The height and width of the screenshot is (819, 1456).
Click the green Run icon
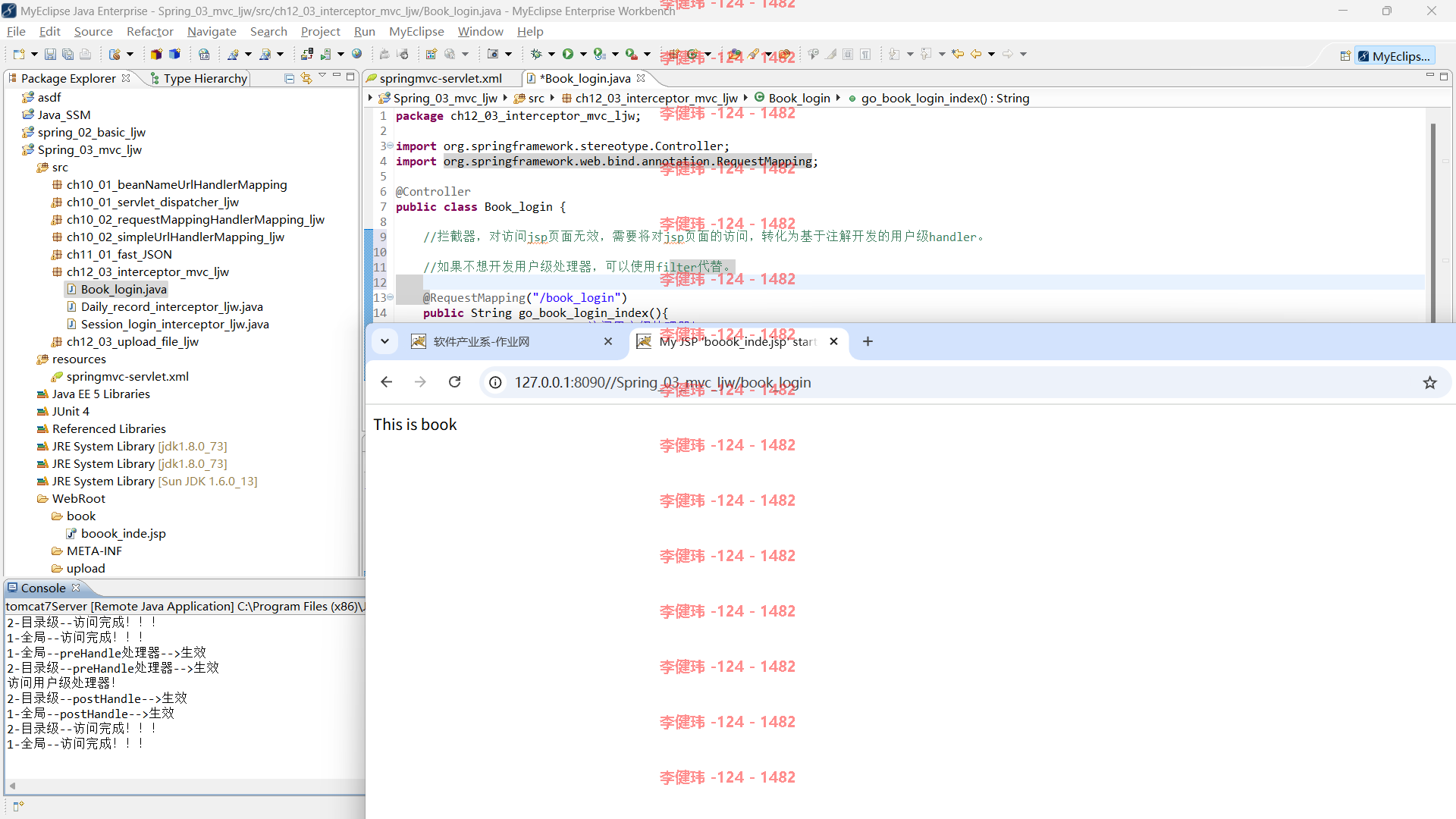[568, 54]
